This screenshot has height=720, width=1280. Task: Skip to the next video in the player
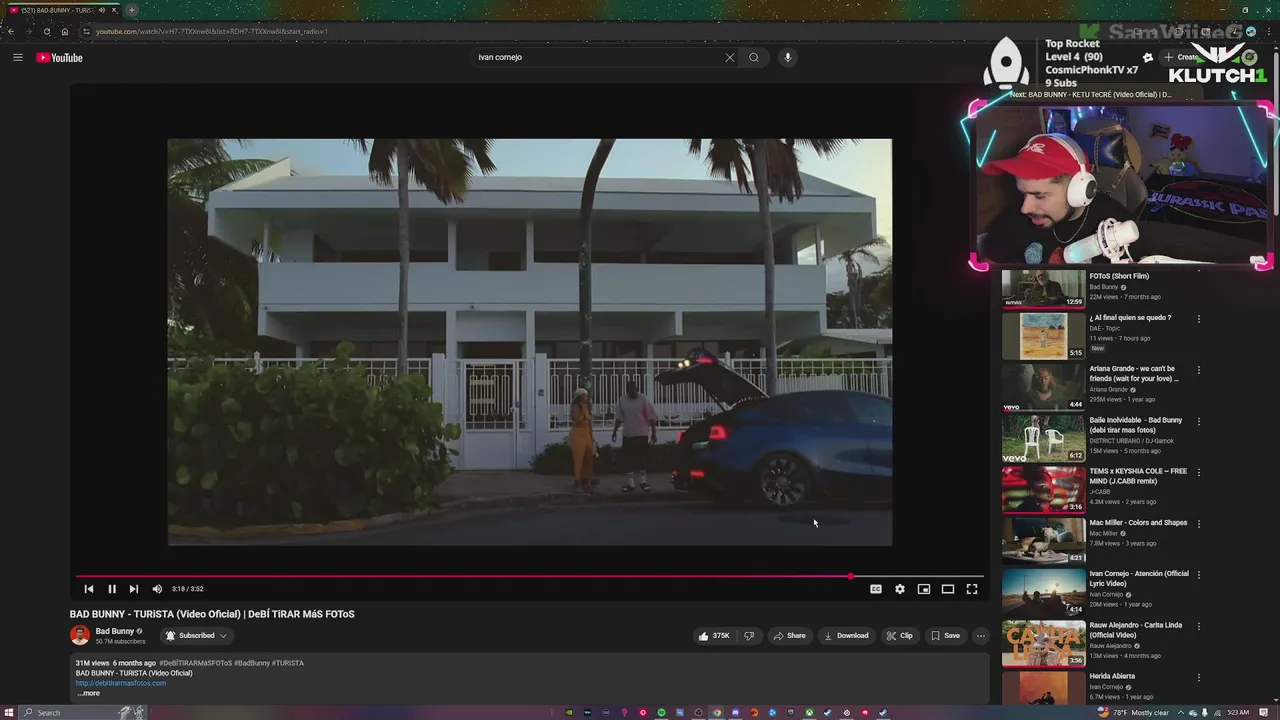coord(134,589)
